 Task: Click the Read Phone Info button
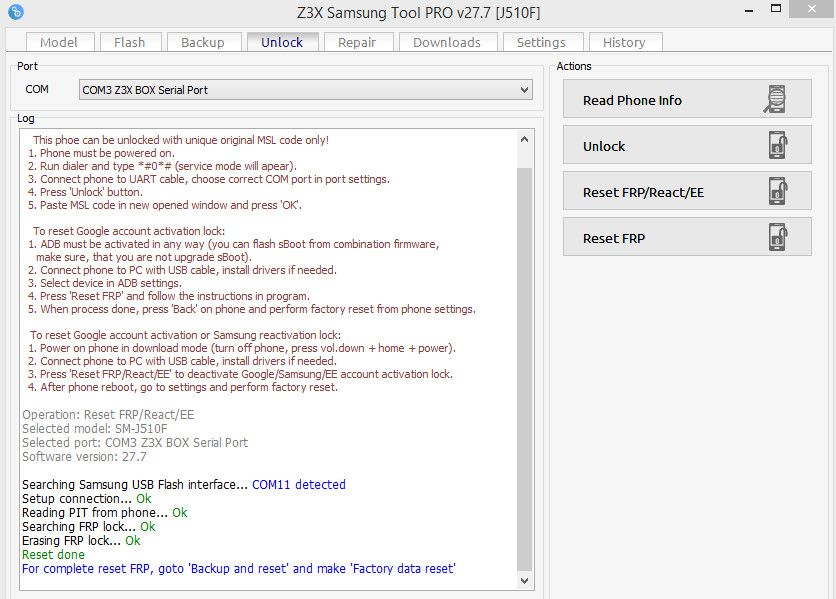(687, 99)
